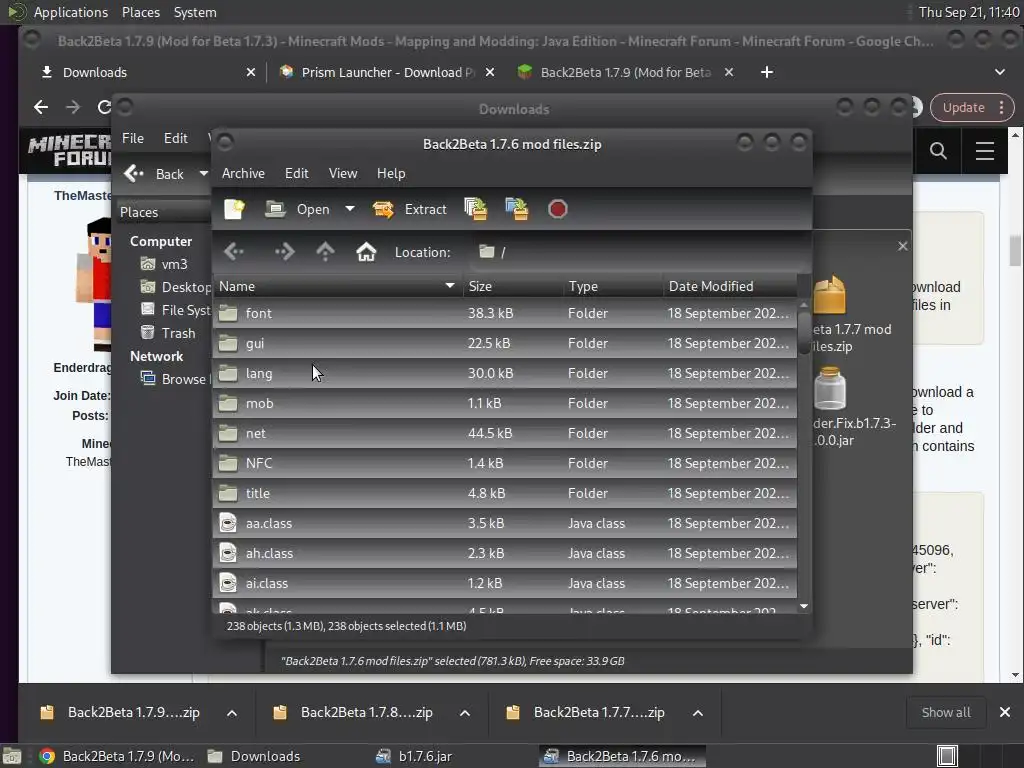Image resolution: width=1024 pixels, height=768 pixels.
Task: Sort archive list by Date Modified column
Action: (x=730, y=286)
